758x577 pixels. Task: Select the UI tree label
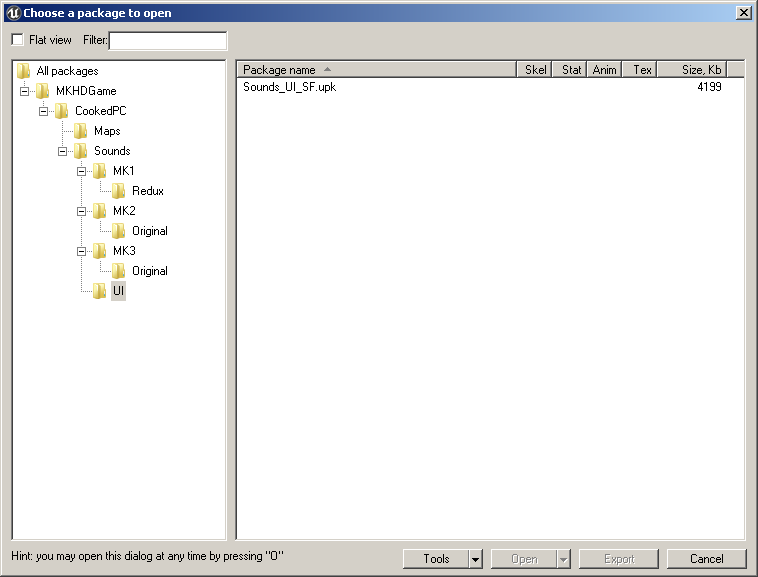click(118, 291)
